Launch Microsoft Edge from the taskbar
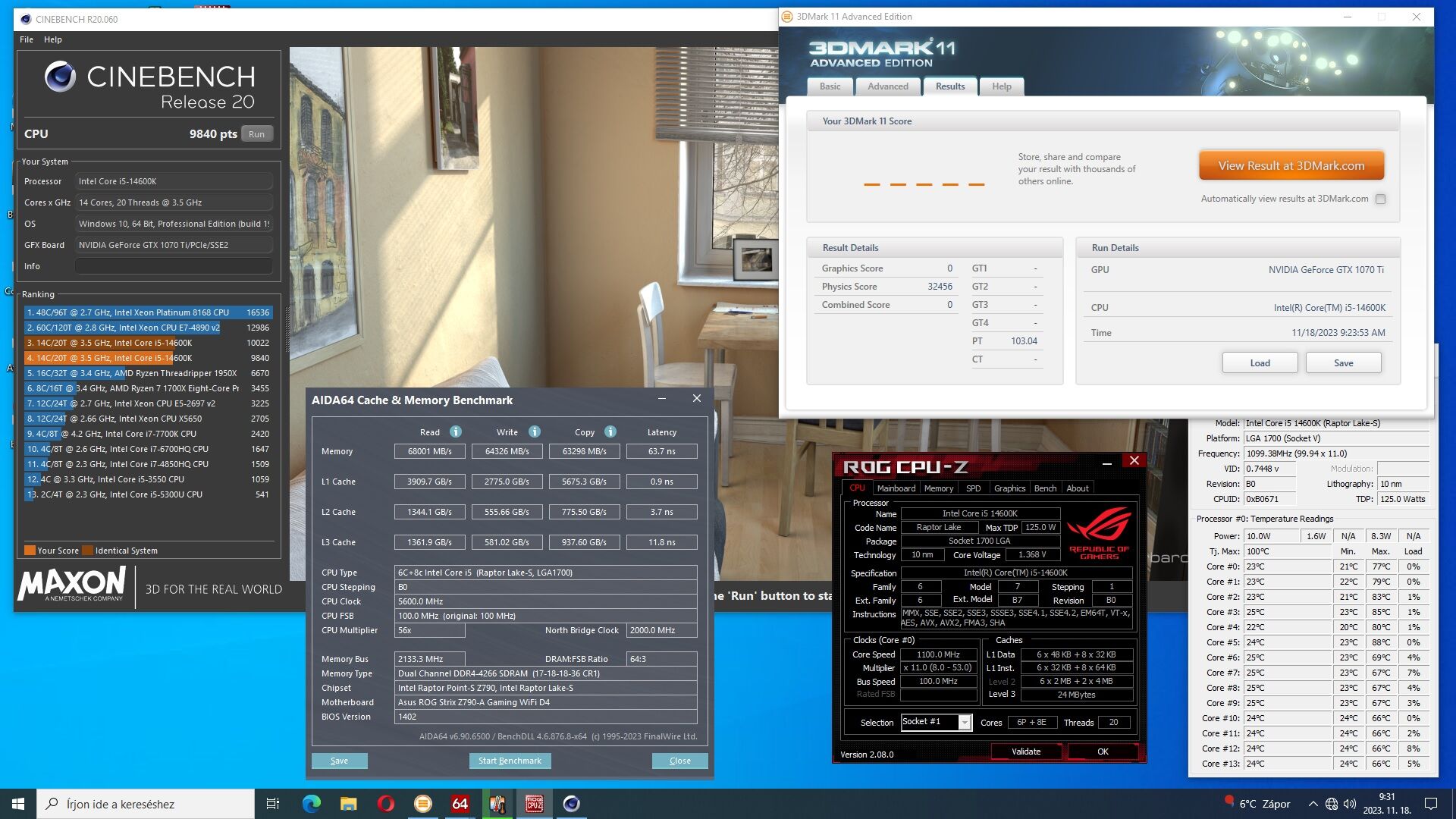Screen dimensions: 1456x819 coord(311,804)
